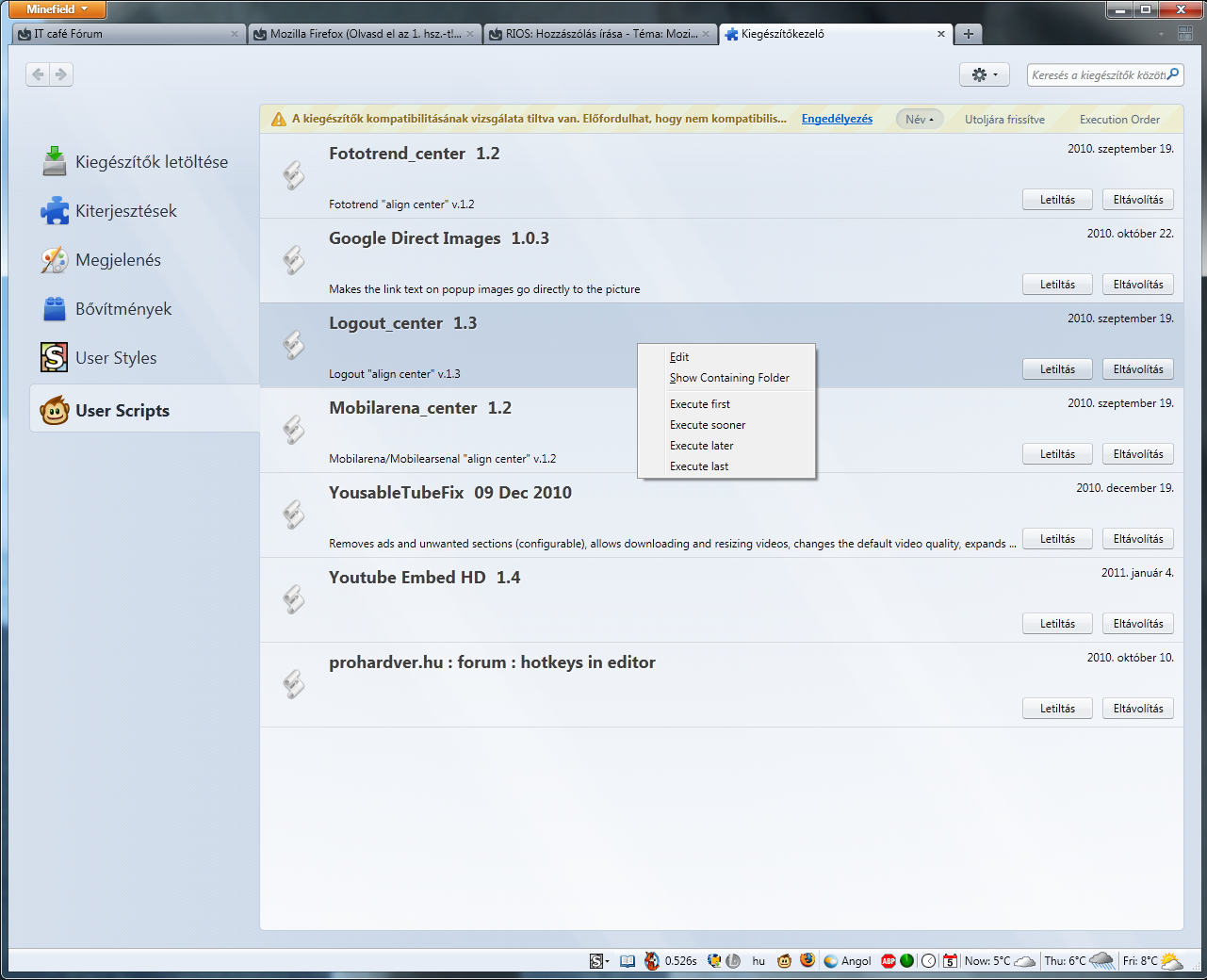1207x980 pixels.
Task: Click the open book status bar icon
Action: (x=628, y=961)
